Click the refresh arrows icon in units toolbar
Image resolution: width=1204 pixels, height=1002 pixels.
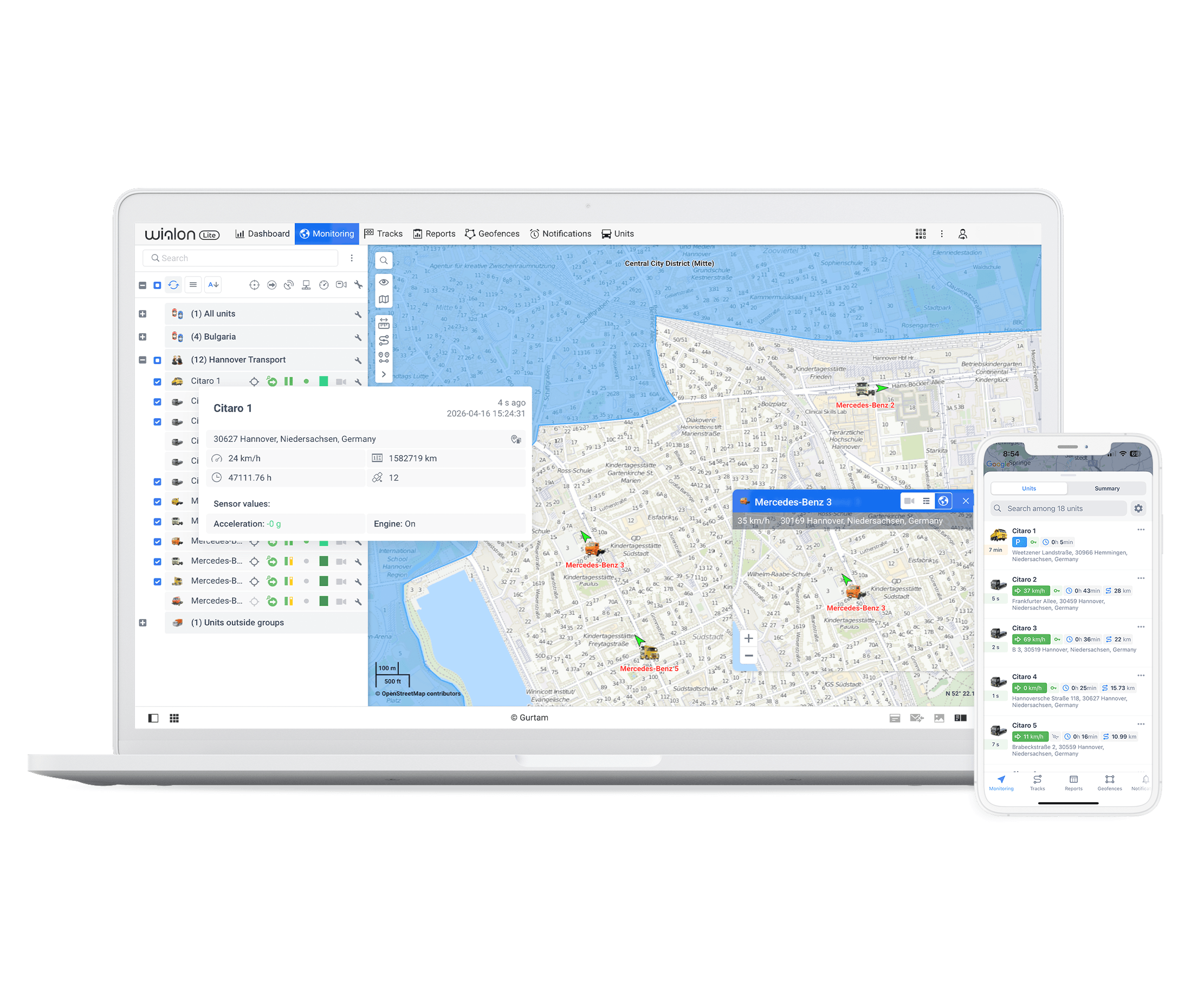(174, 285)
